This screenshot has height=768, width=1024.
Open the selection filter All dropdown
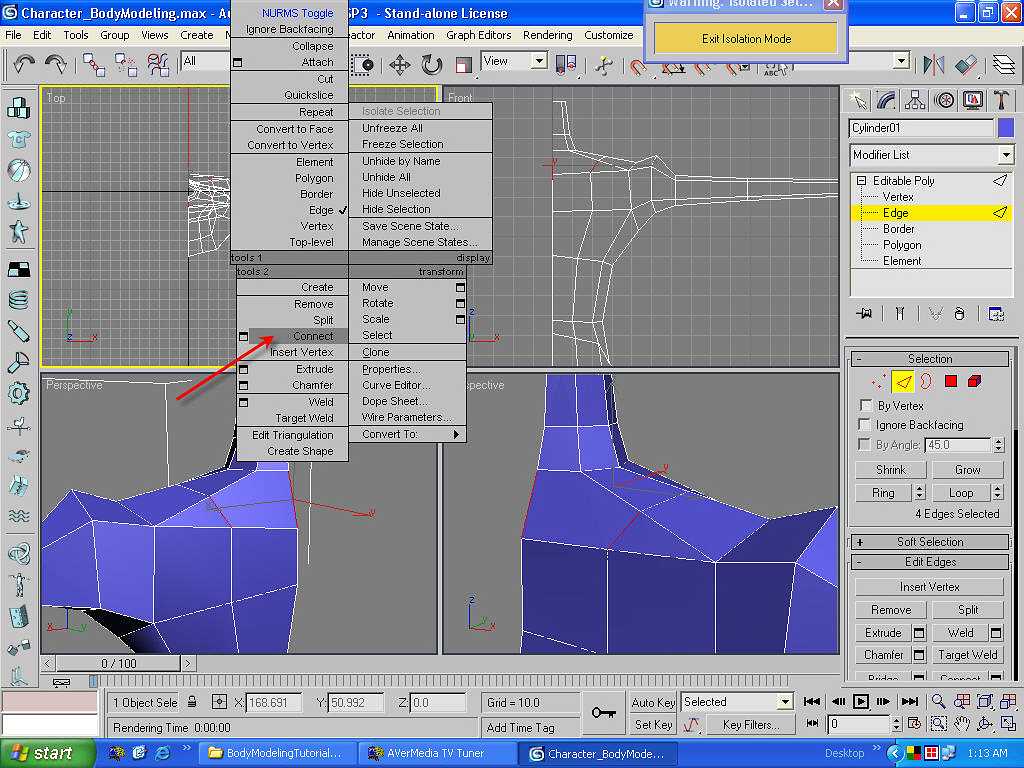[x=205, y=61]
